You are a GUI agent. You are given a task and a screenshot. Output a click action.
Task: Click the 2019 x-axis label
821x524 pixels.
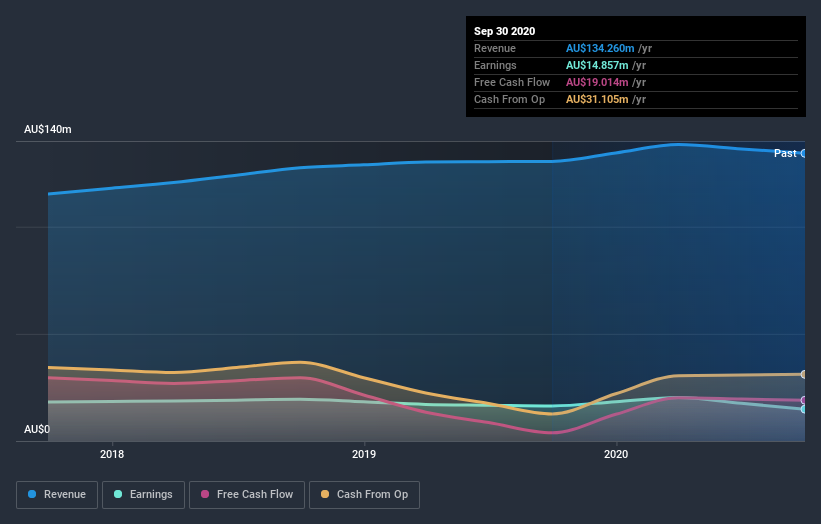tap(364, 454)
